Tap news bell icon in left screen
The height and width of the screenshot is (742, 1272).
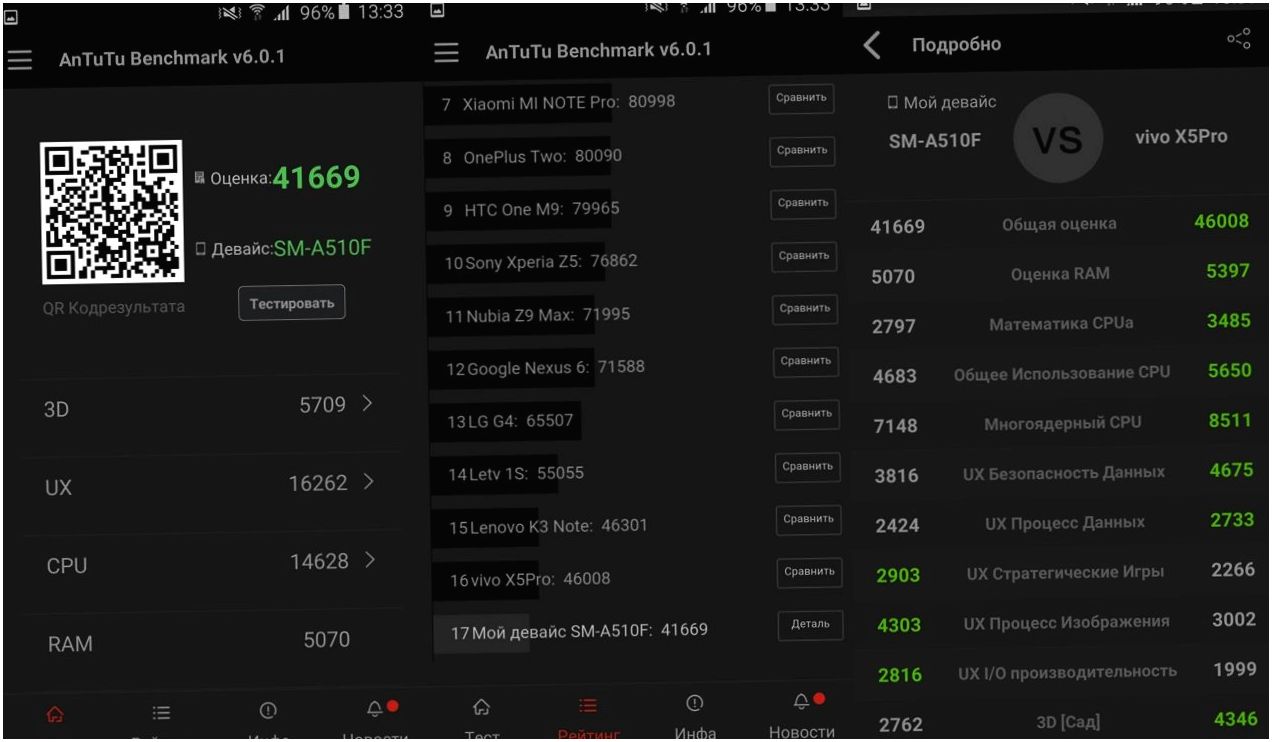pyautogui.click(x=375, y=709)
